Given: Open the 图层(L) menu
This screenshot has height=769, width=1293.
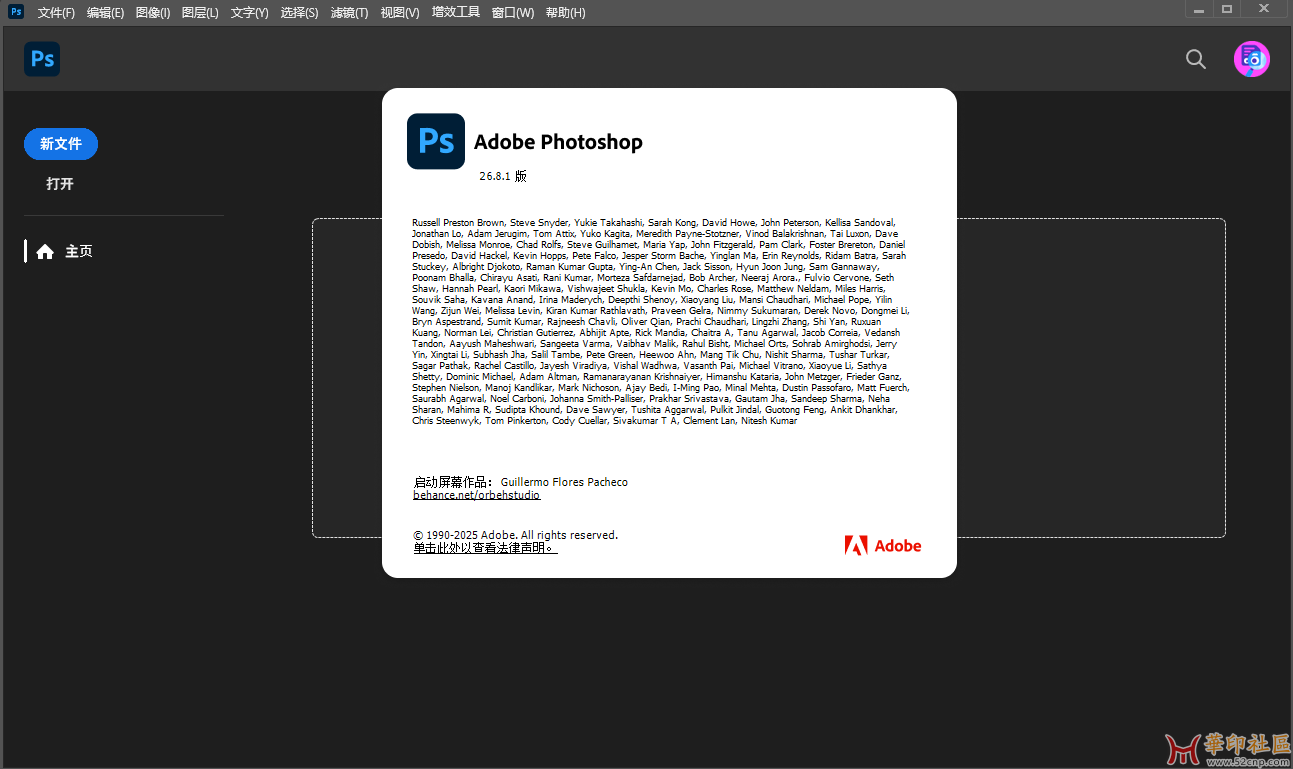Looking at the screenshot, I should (x=200, y=13).
